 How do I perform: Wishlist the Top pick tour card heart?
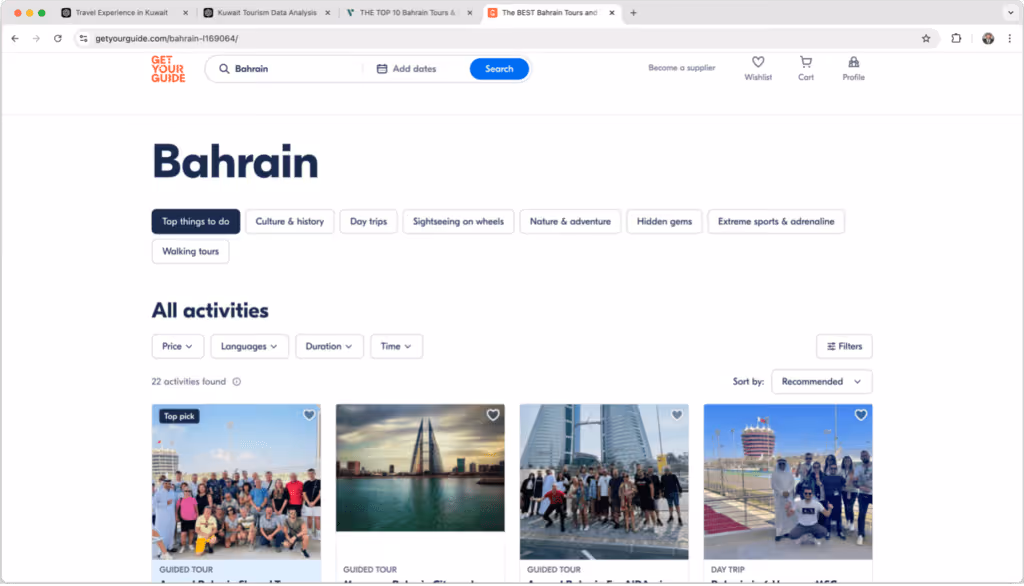tap(309, 415)
